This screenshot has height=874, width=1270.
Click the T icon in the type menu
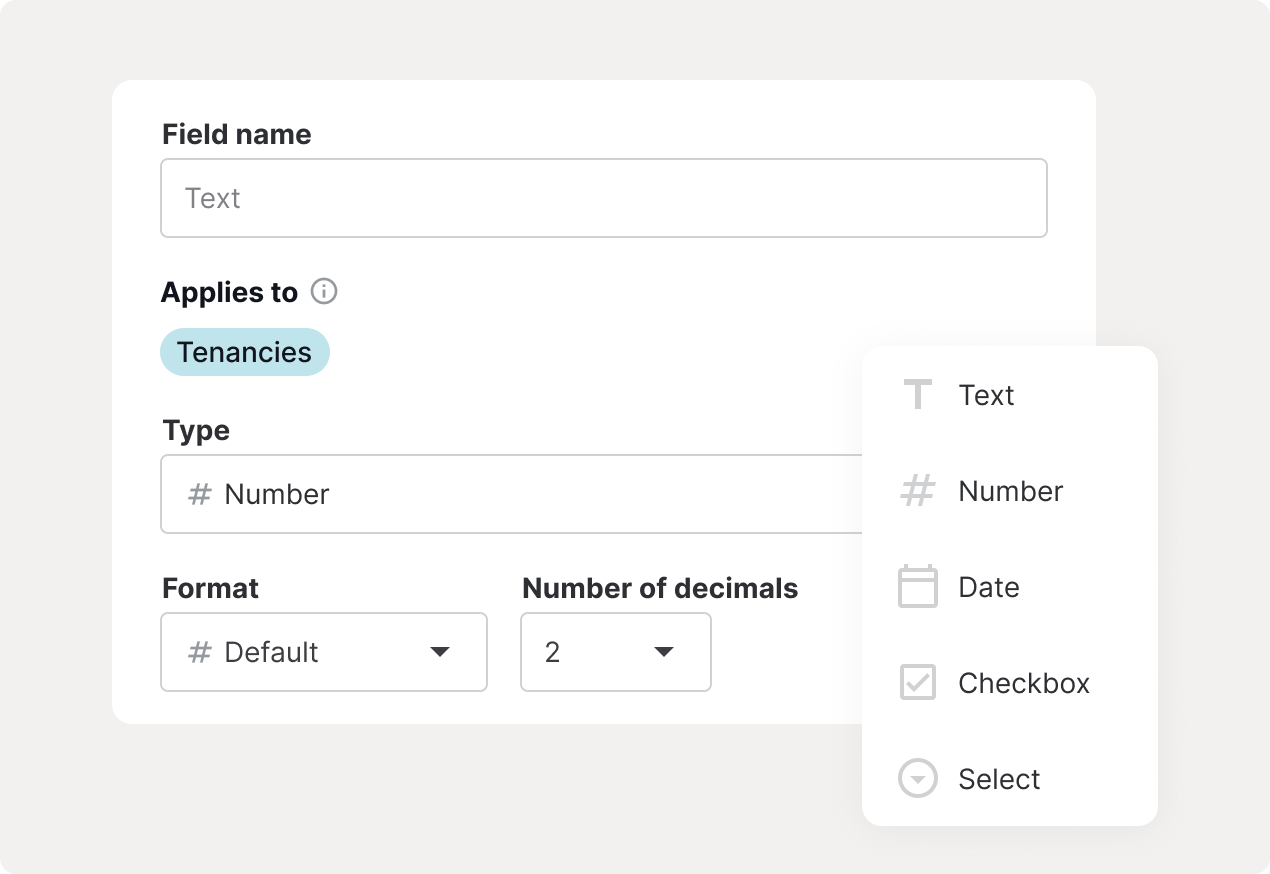[x=917, y=395]
